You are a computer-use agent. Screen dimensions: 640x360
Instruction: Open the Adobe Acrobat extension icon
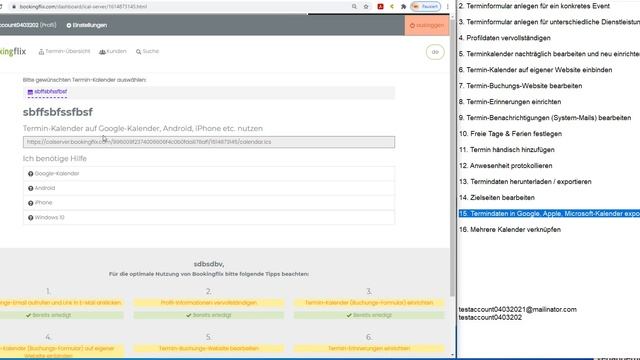click(x=380, y=7)
